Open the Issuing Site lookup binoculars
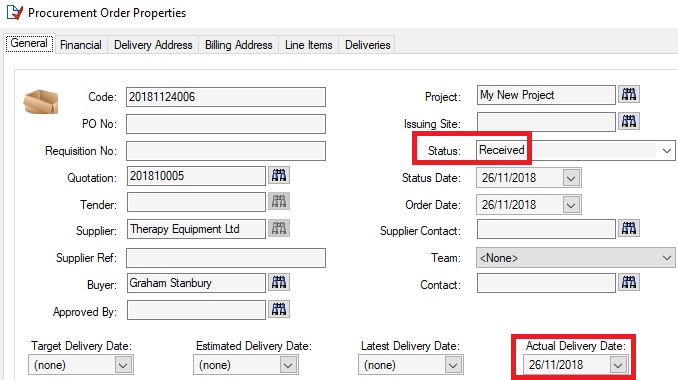The height and width of the screenshot is (380, 678). point(629,121)
